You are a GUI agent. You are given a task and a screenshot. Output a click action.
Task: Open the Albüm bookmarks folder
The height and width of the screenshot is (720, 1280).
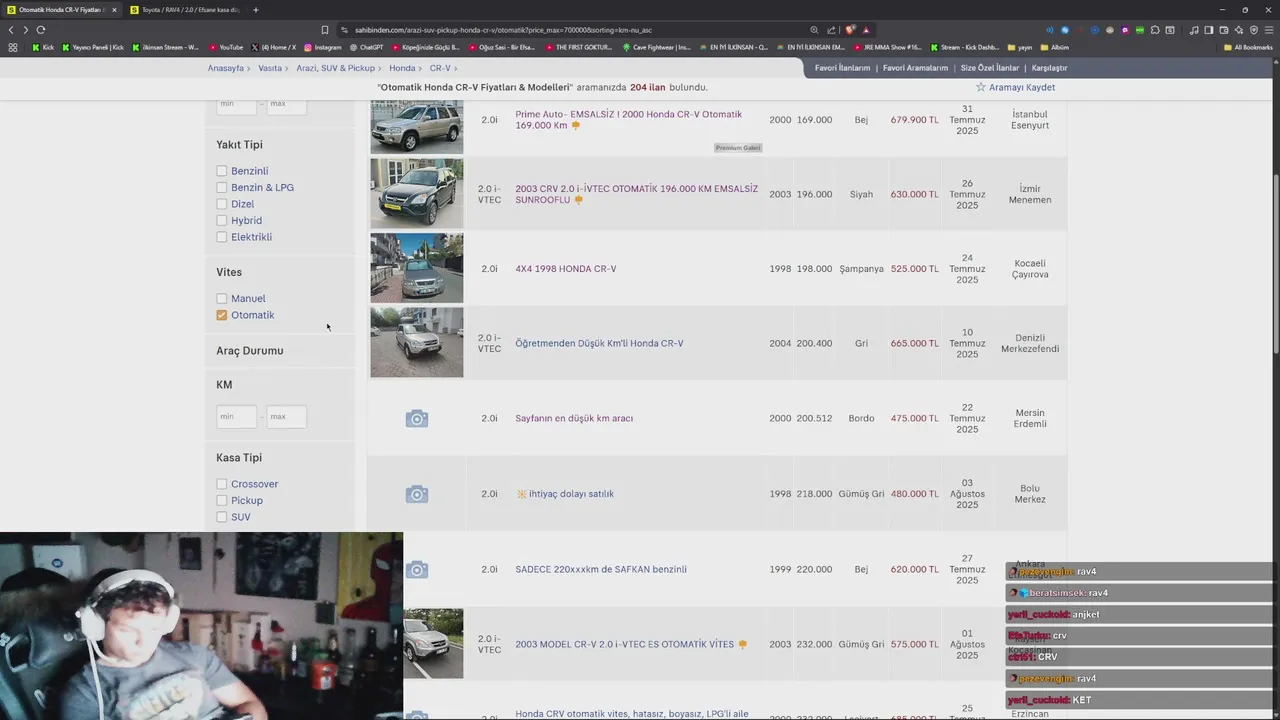click(1055, 47)
